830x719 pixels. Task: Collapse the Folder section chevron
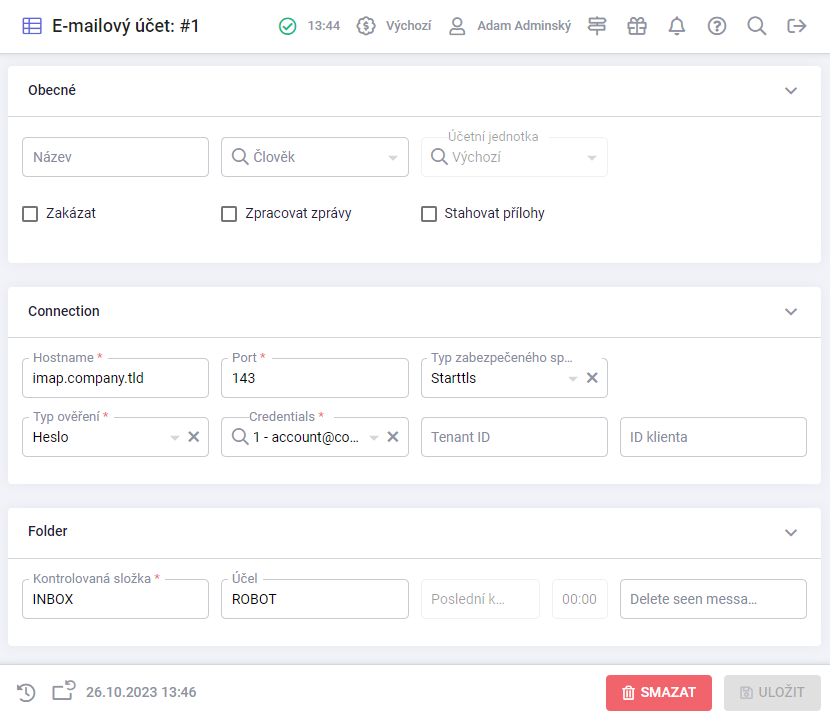coord(791,532)
